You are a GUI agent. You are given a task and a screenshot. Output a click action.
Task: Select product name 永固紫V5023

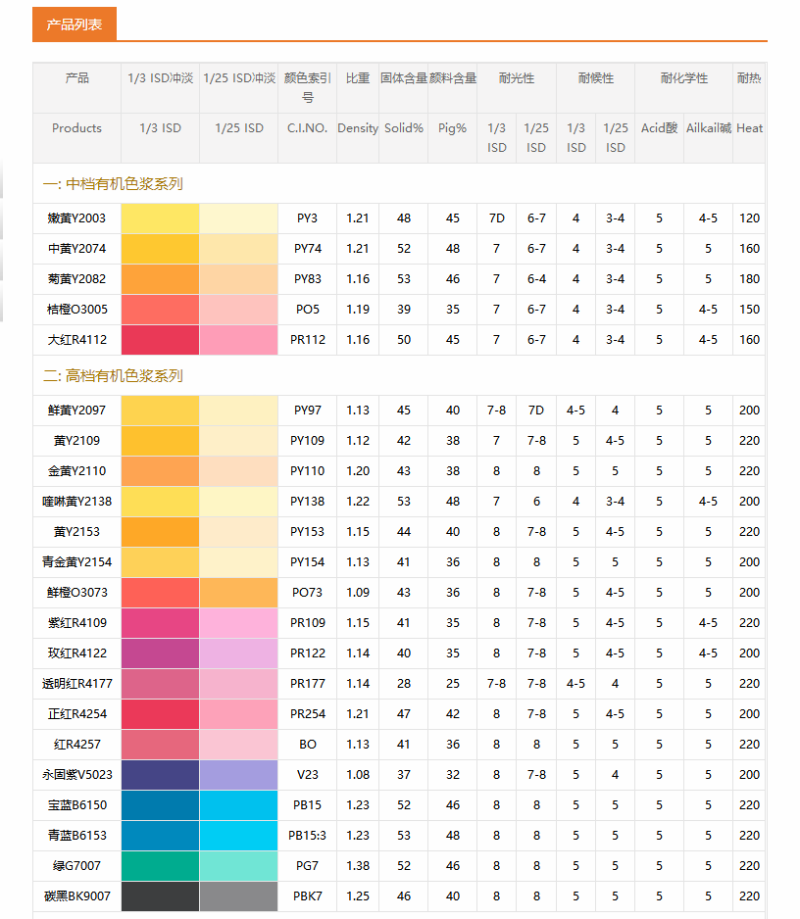tap(77, 775)
